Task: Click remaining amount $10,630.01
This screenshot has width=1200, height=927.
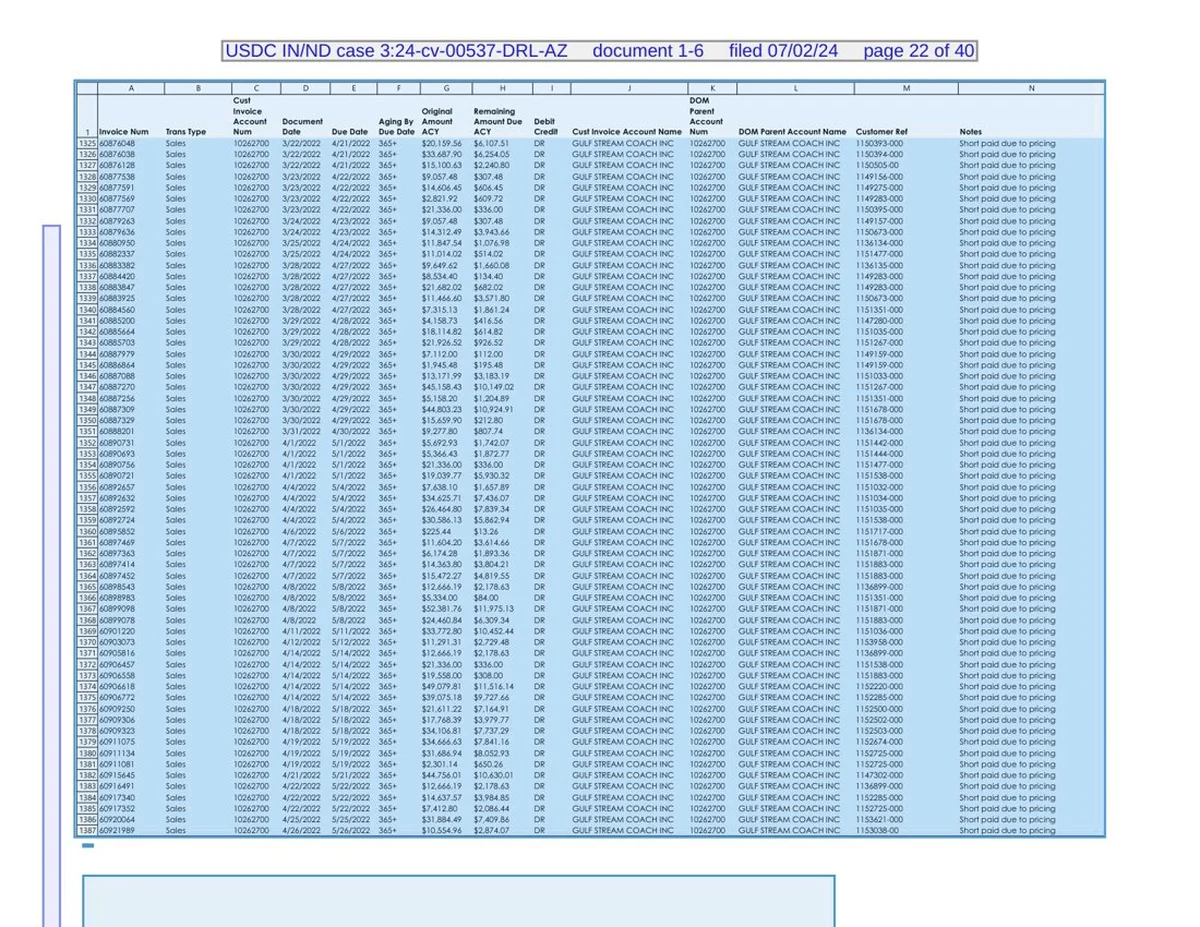Action: click(x=494, y=775)
